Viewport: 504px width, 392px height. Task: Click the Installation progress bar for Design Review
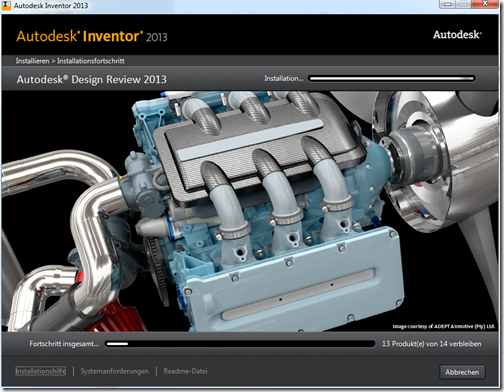point(391,79)
